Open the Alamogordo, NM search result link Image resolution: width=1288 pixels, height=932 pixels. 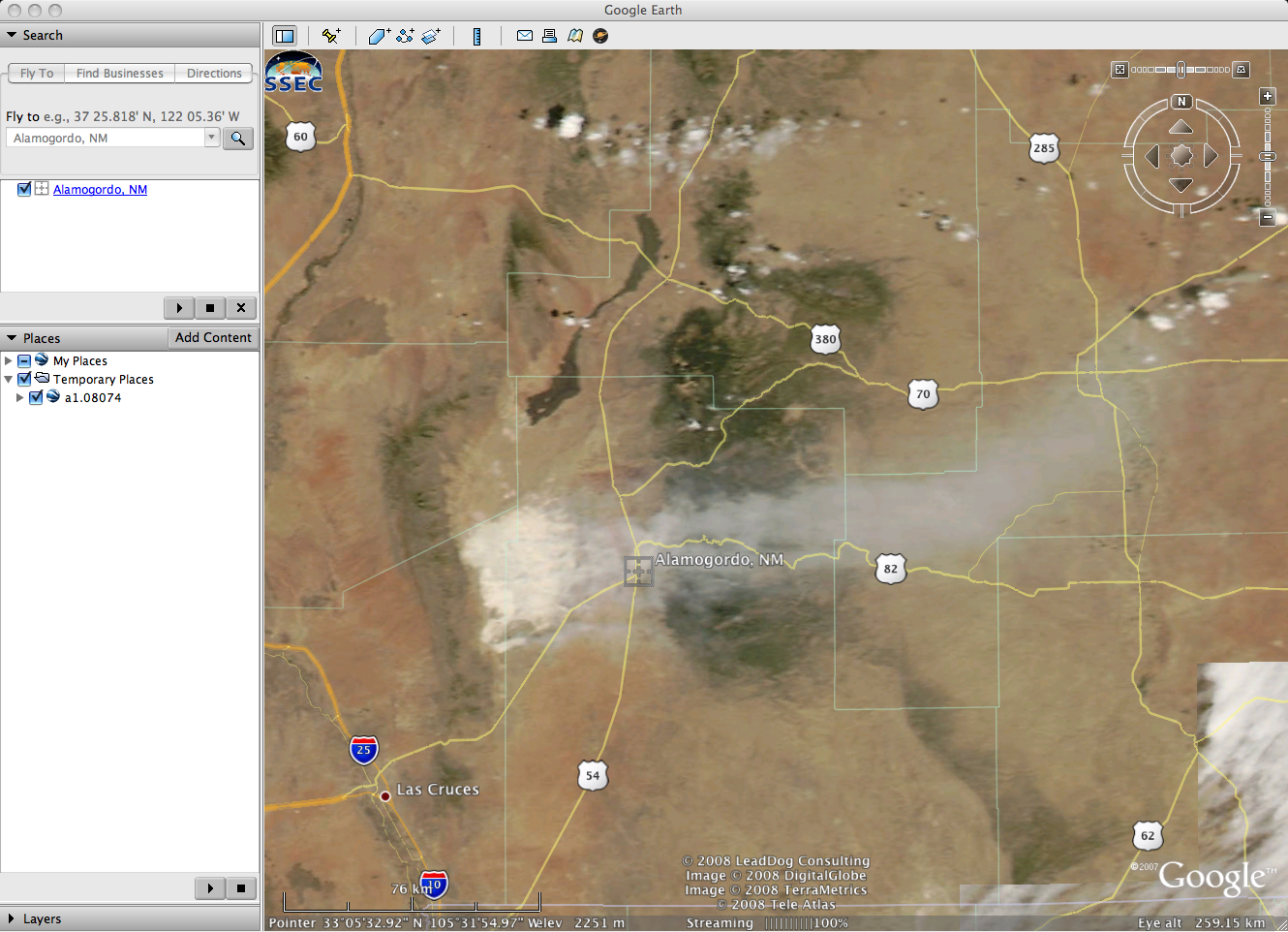[x=100, y=190]
